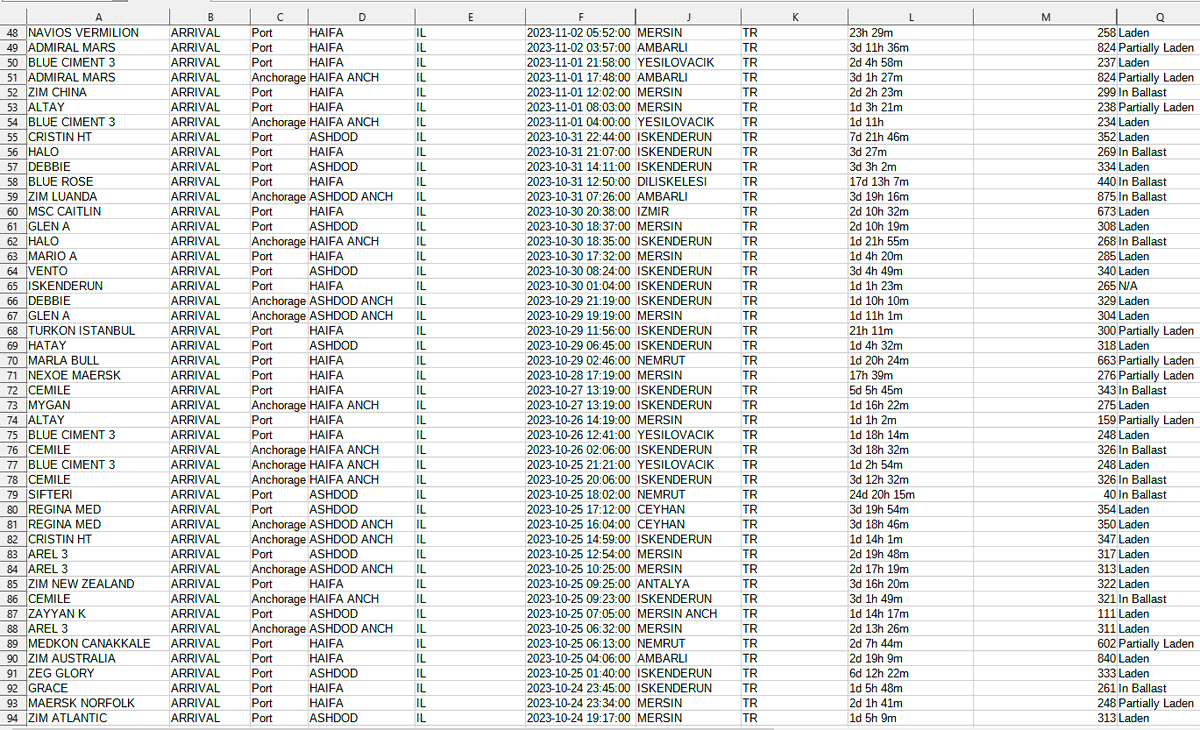Screen dimensions: 1200x730
Task: Click the ANTALYA origin port cell
Action: tap(687, 584)
